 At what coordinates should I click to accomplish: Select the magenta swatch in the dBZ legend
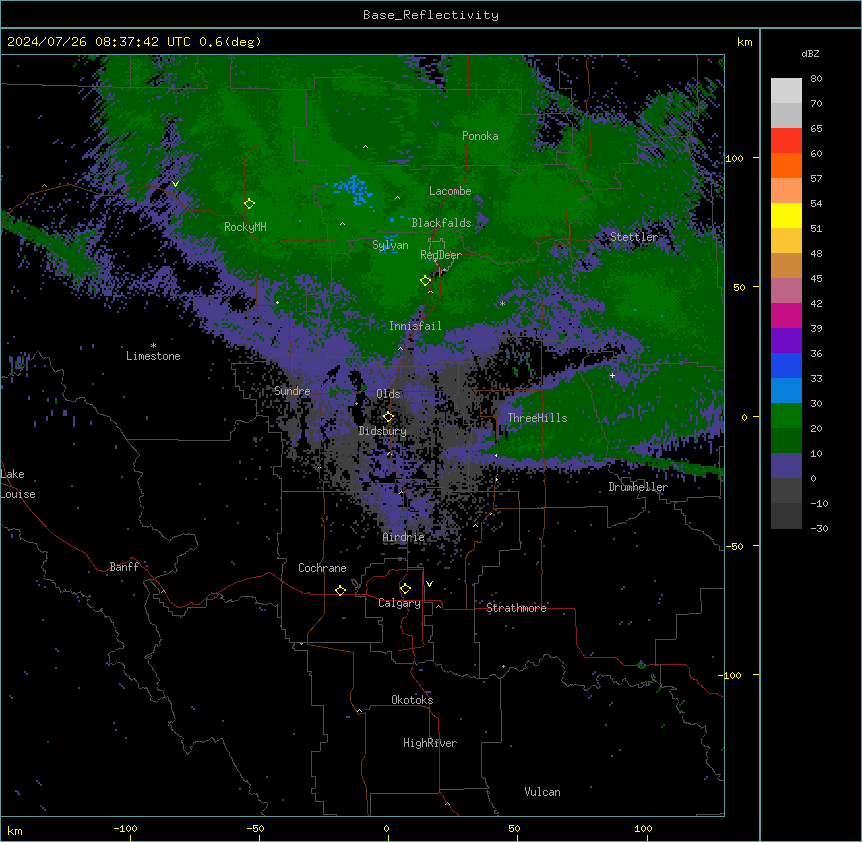point(786,315)
